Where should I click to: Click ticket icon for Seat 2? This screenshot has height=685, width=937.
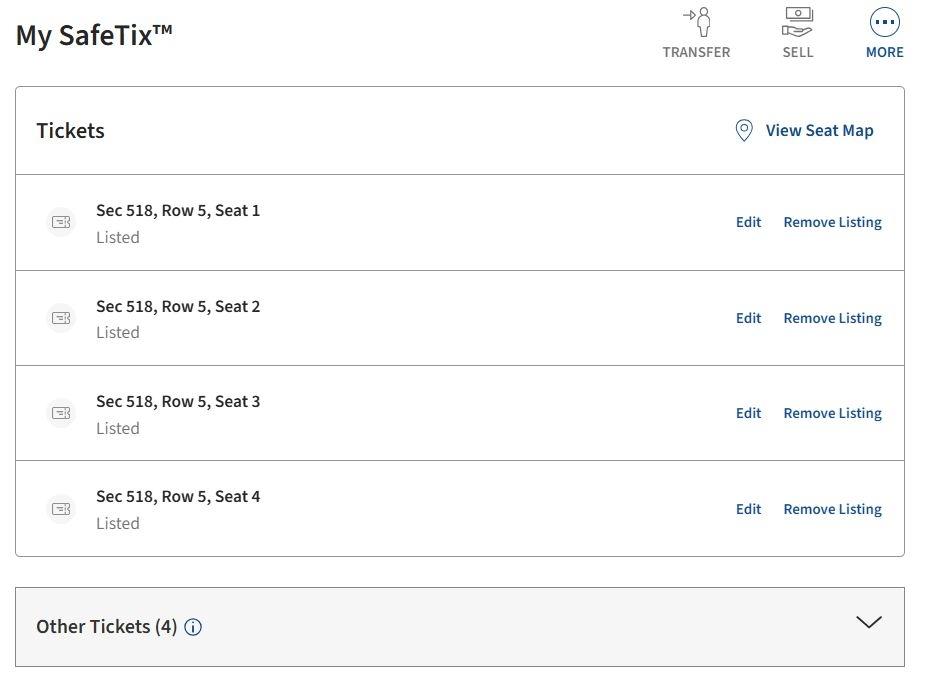pos(61,318)
